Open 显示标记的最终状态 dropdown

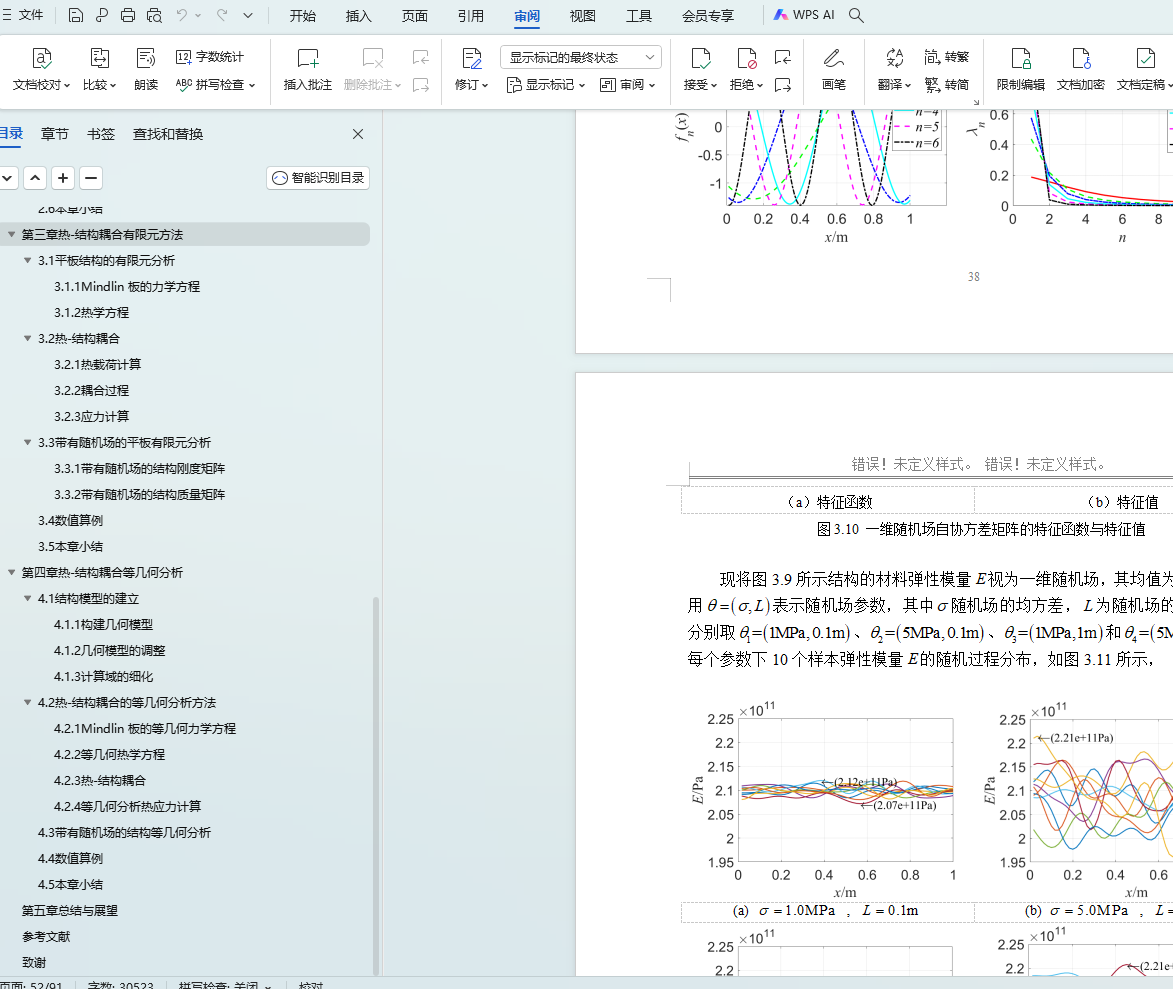coord(581,58)
